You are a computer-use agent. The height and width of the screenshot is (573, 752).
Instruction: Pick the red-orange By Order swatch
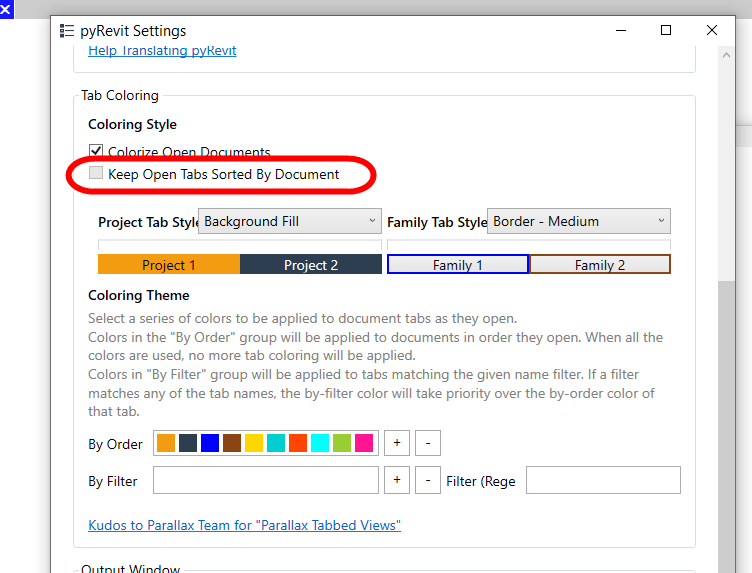(298, 443)
